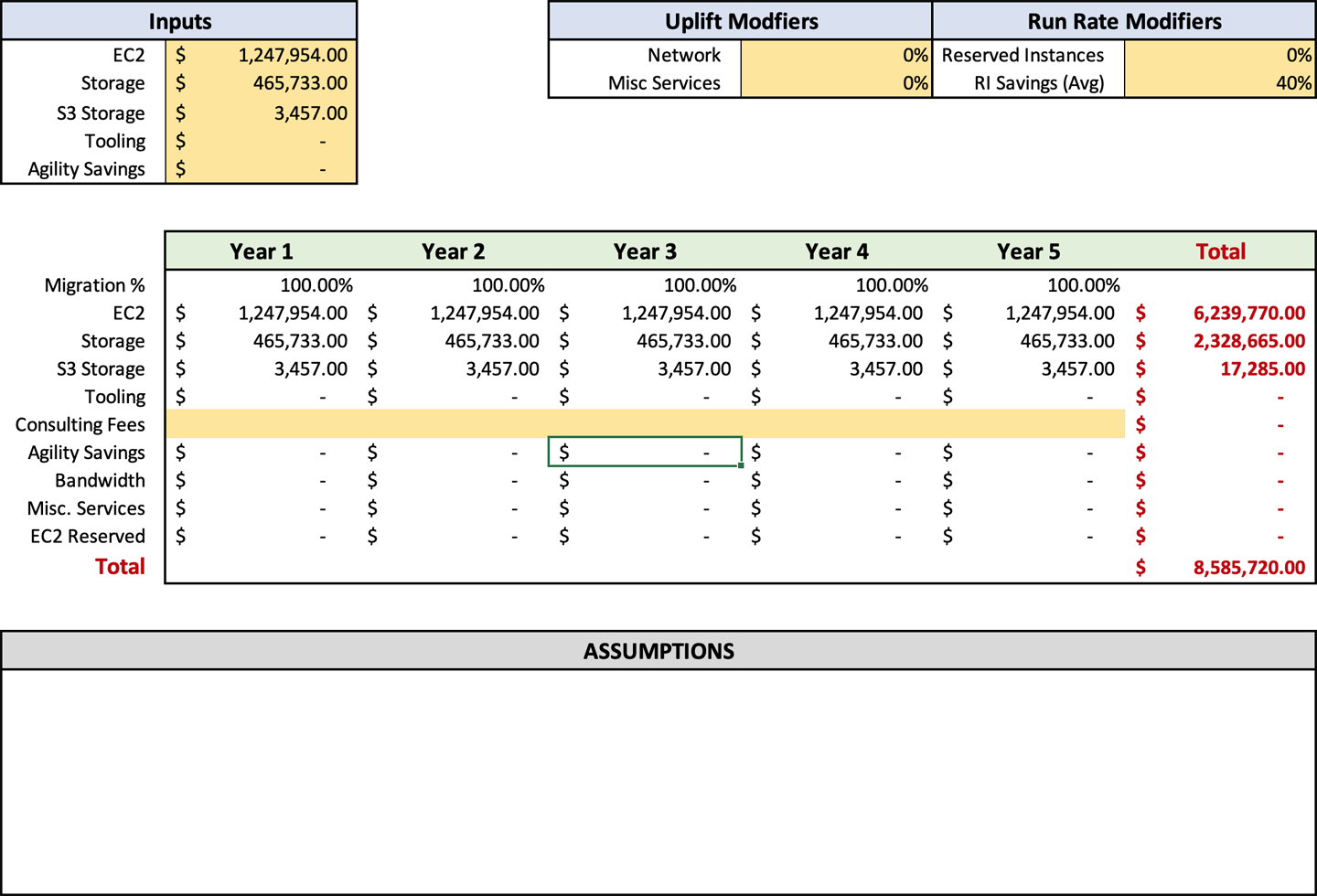Click the ASSUMPTIONS header bar
1317x896 pixels.
pos(658,651)
